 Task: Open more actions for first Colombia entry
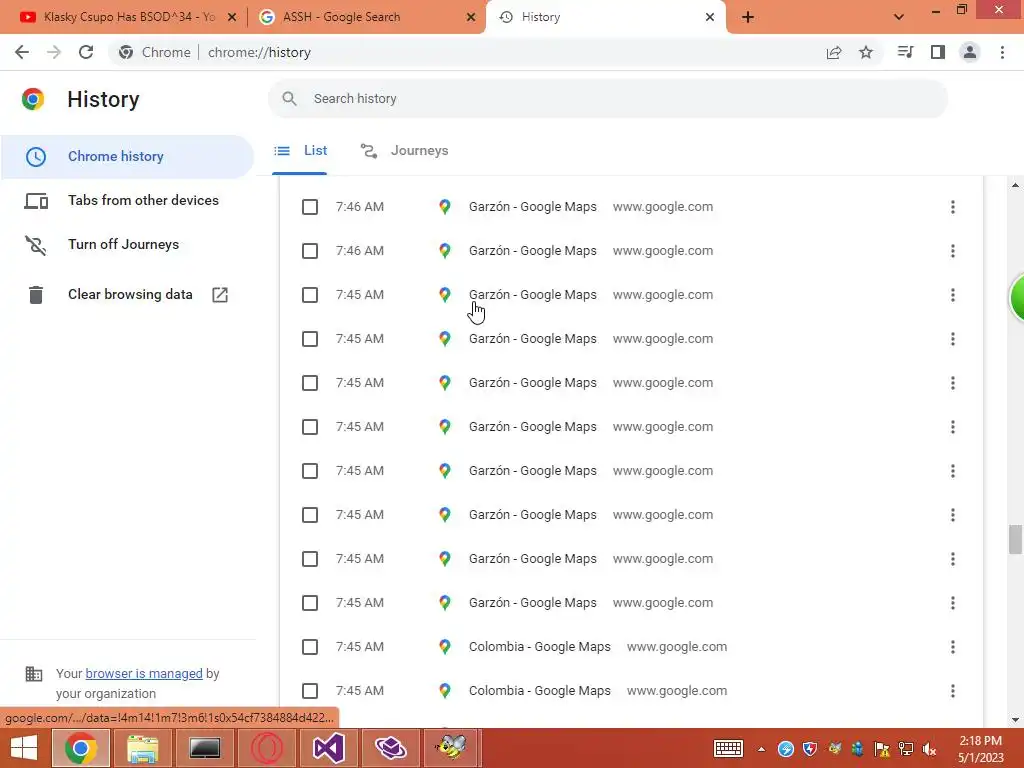click(953, 647)
